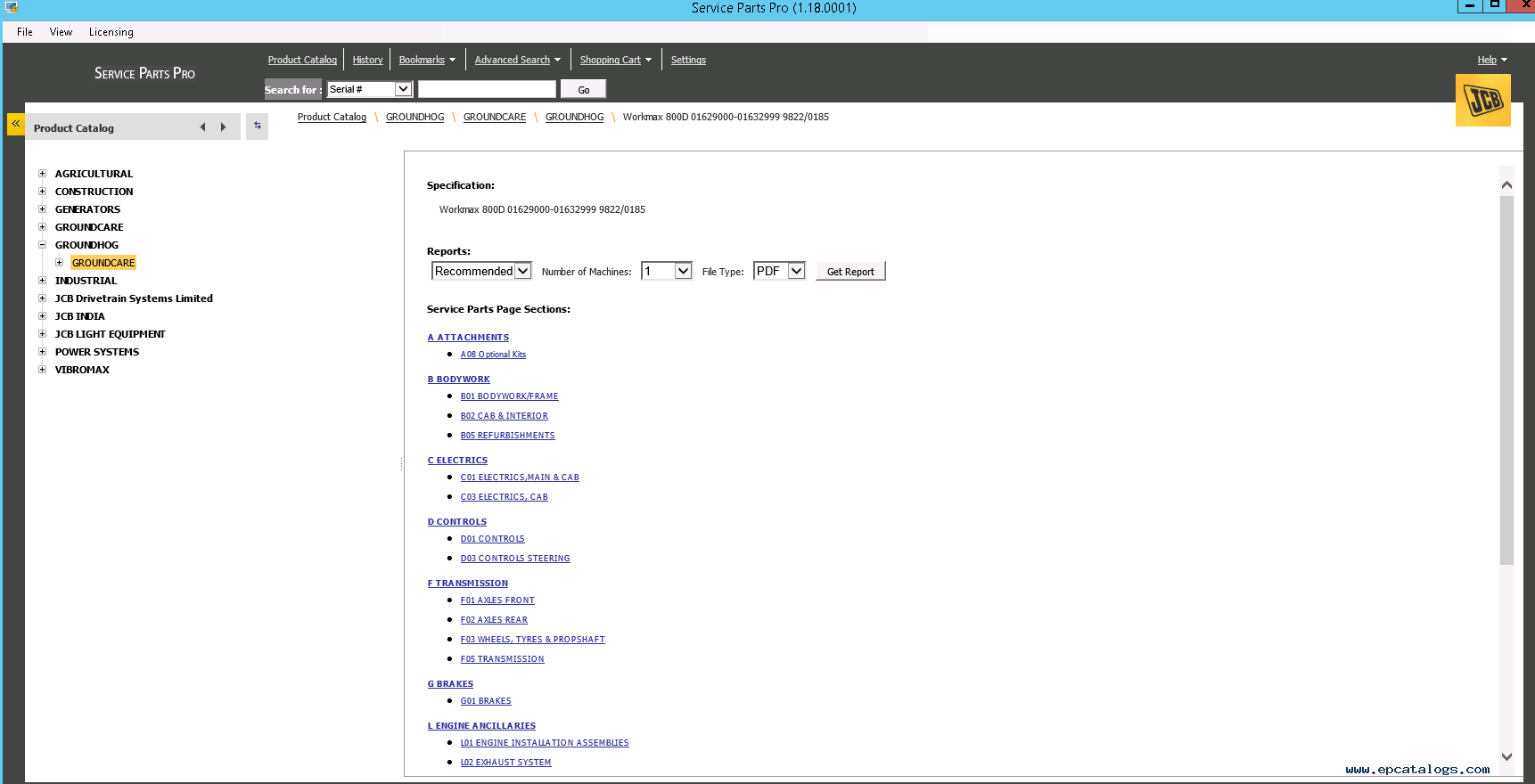Open F02 AXLES REAR link
The width and height of the screenshot is (1535, 784).
tap(494, 620)
